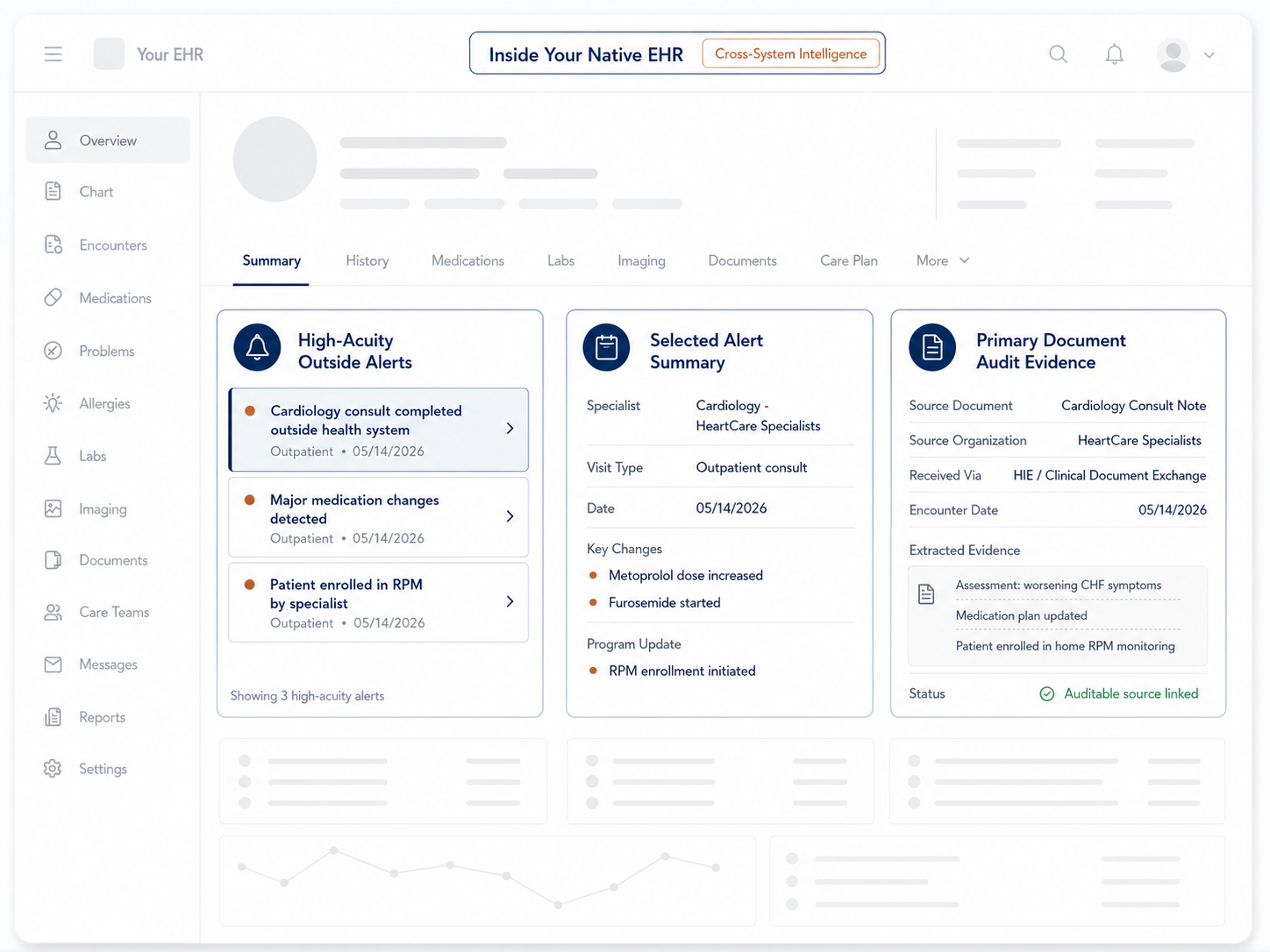The image size is (1270, 952).
Task: Click the Cross-System Intelligence badge
Action: (790, 53)
